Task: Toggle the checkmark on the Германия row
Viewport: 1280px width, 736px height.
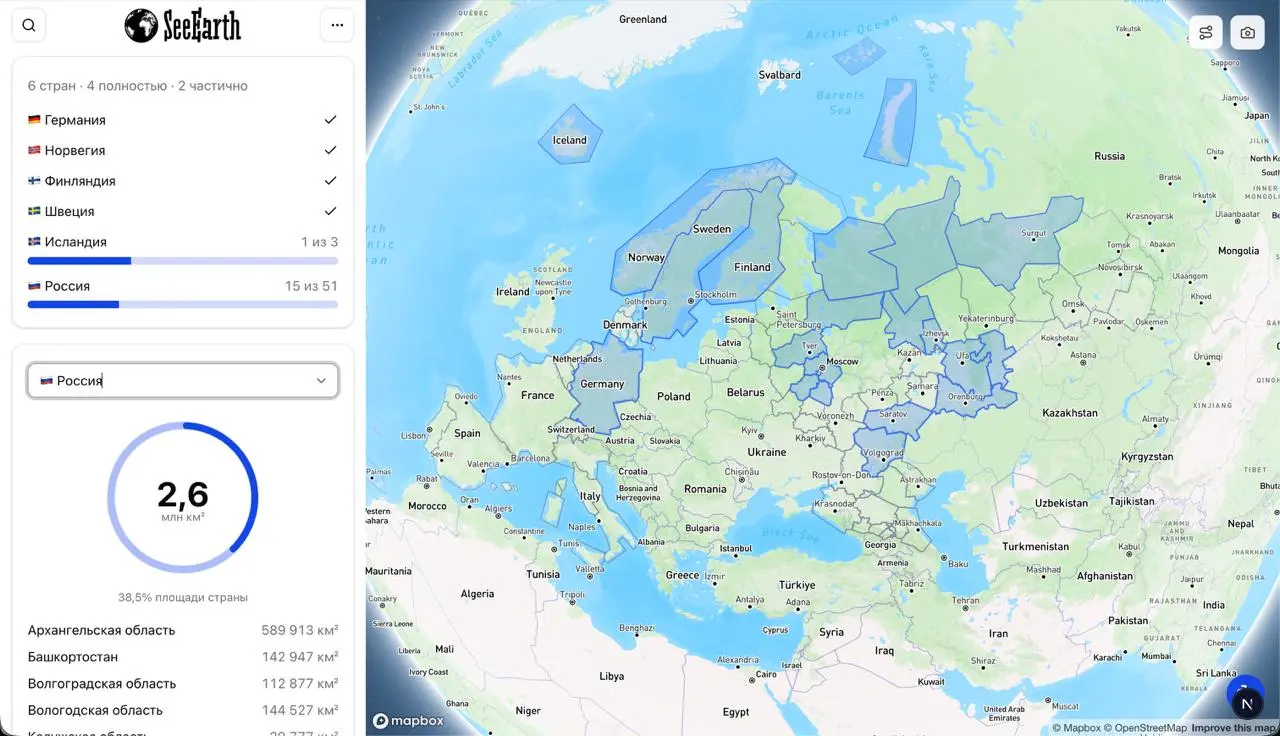Action: tap(330, 120)
